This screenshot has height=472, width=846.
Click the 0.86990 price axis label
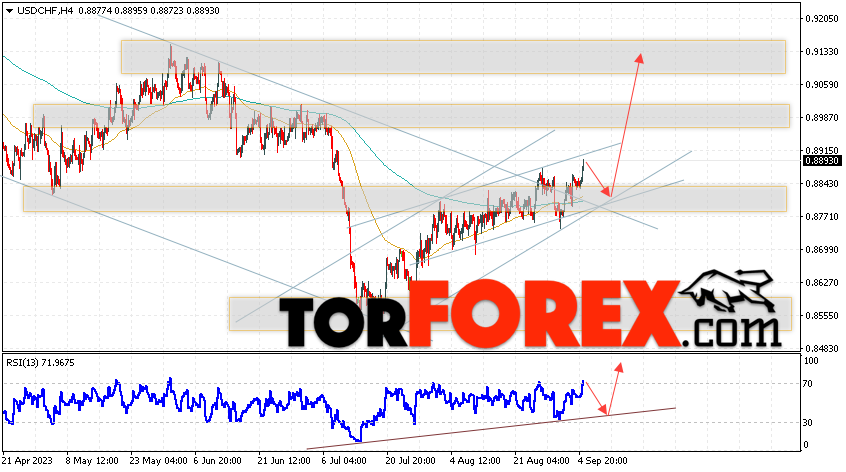pos(822,250)
